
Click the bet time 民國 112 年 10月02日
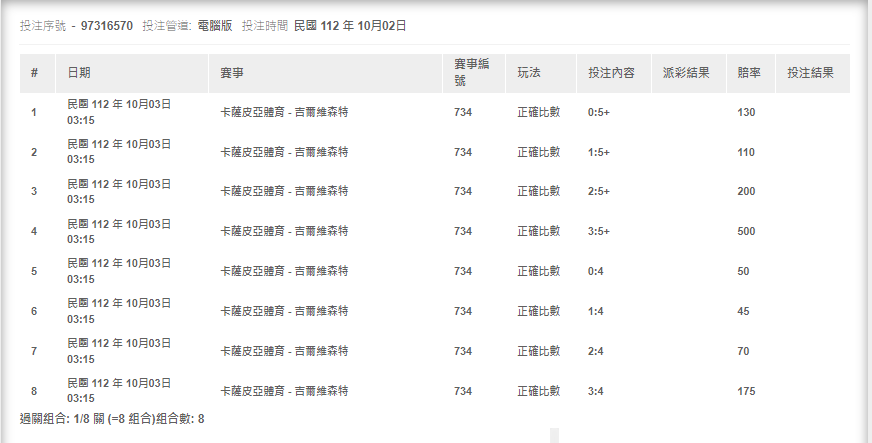(x=350, y=26)
